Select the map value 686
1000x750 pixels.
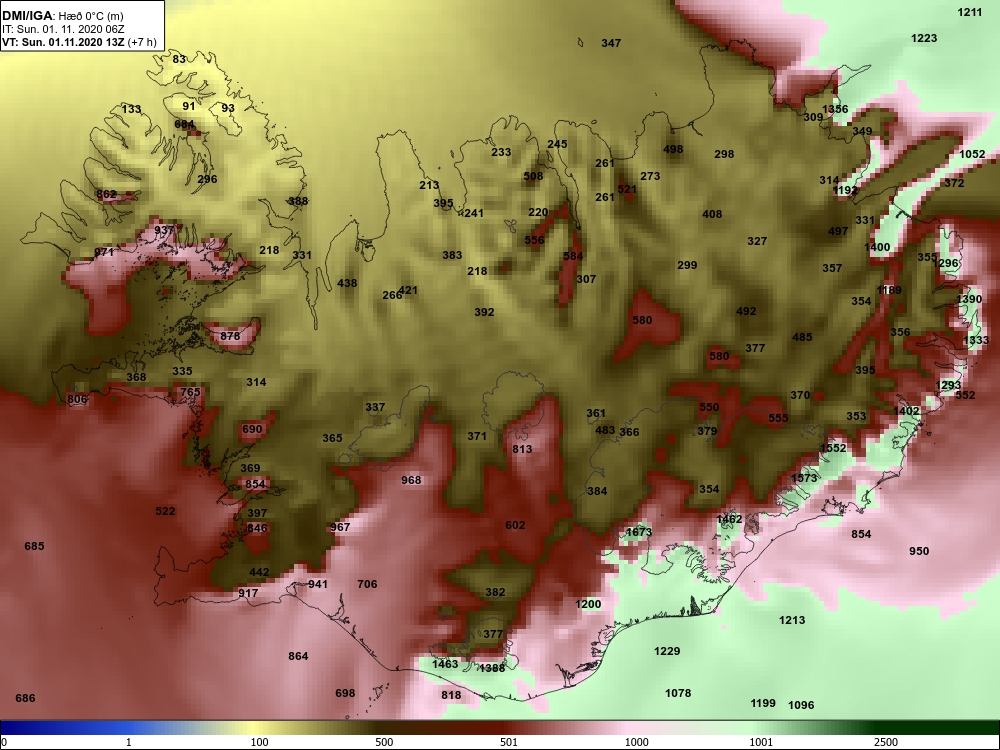tap(26, 698)
